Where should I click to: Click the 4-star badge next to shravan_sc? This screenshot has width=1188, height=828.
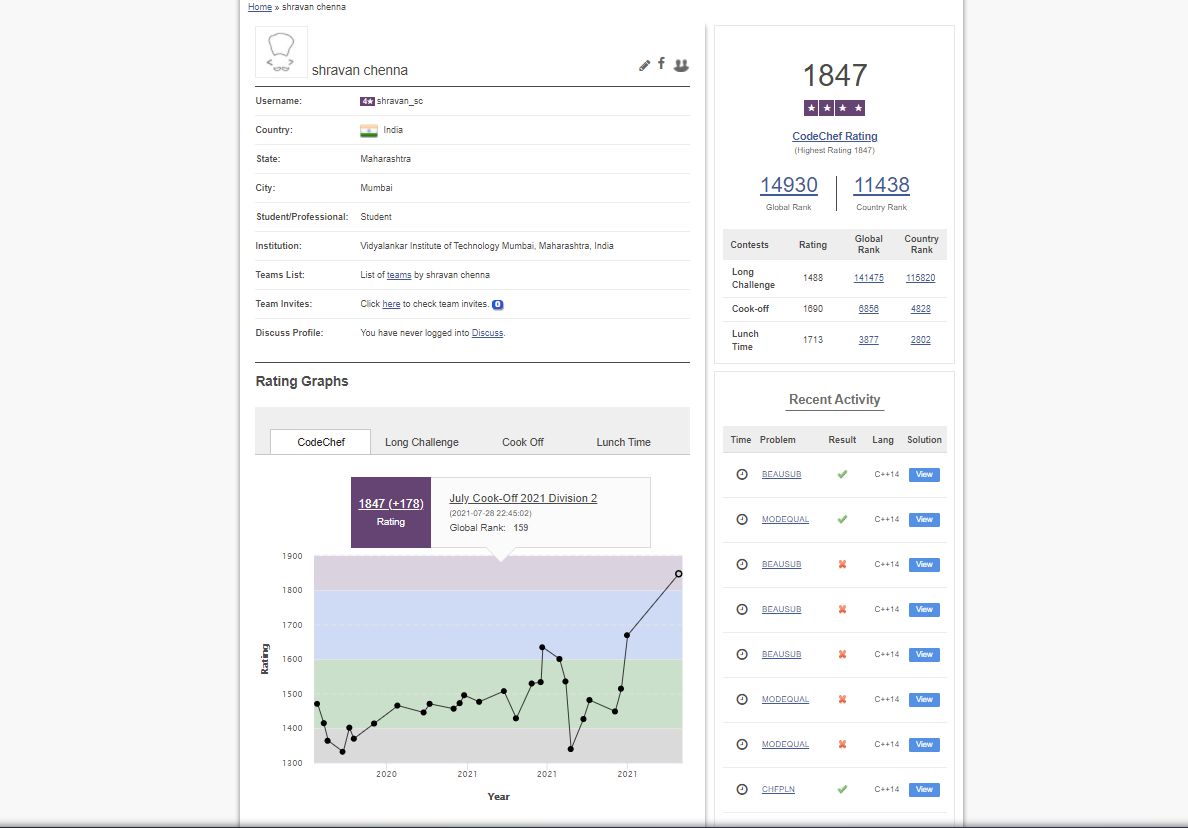(x=367, y=101)
